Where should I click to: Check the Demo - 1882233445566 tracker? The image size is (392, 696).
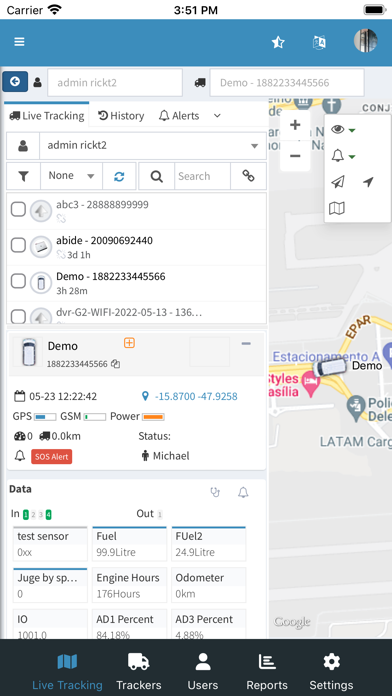coord(18,281)
